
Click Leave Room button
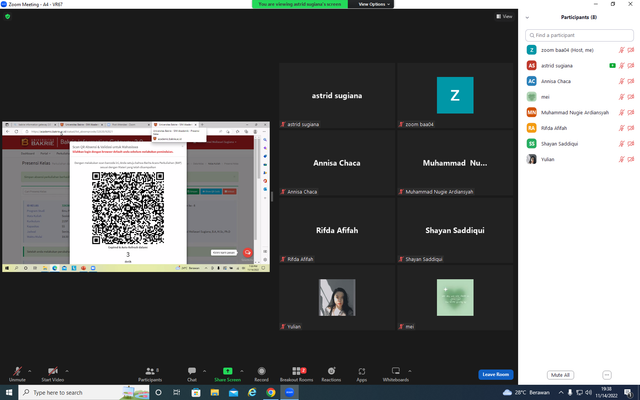click(496, 374)
